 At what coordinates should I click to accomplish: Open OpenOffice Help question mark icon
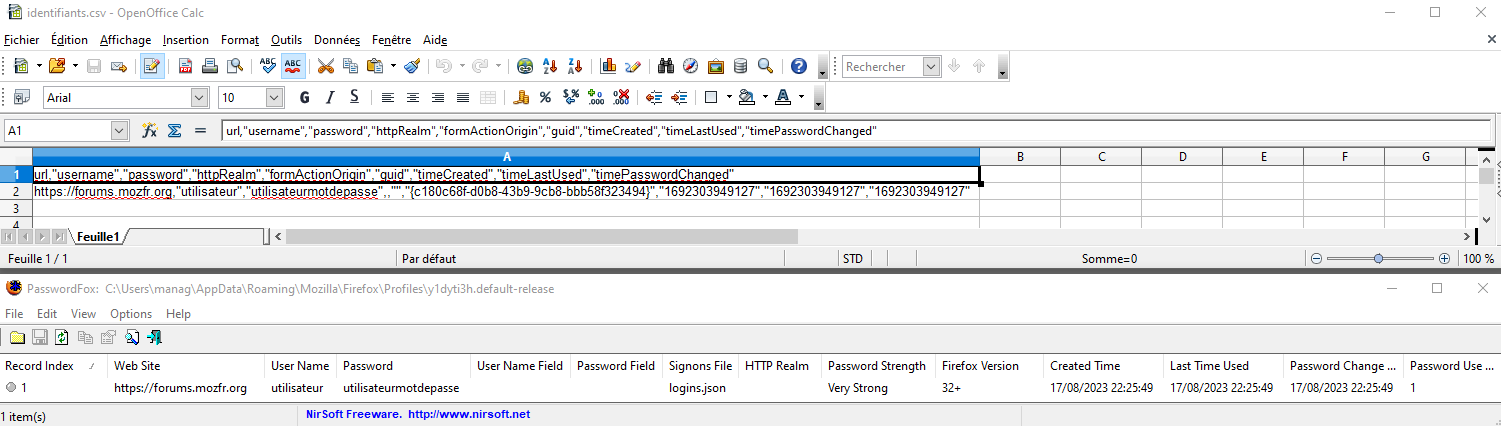798,66
